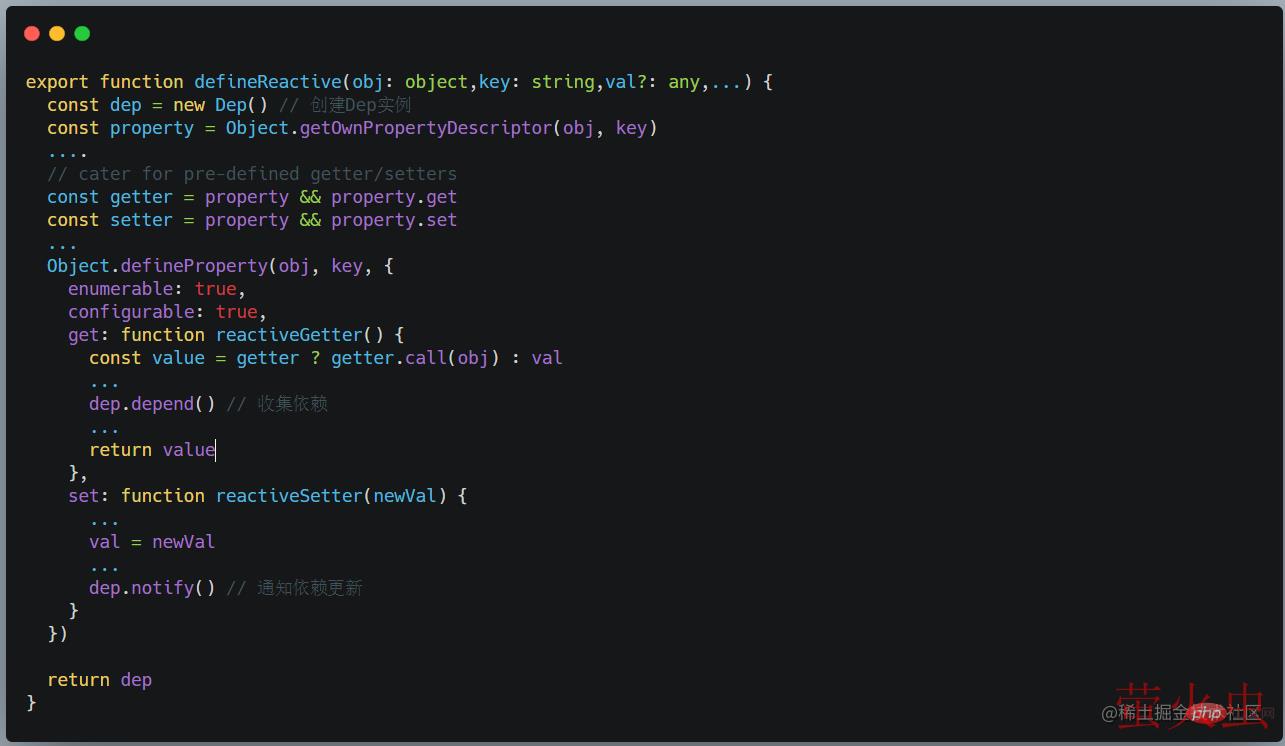Click the 稀土掘金 watermark text

[x=1152, y=713]
